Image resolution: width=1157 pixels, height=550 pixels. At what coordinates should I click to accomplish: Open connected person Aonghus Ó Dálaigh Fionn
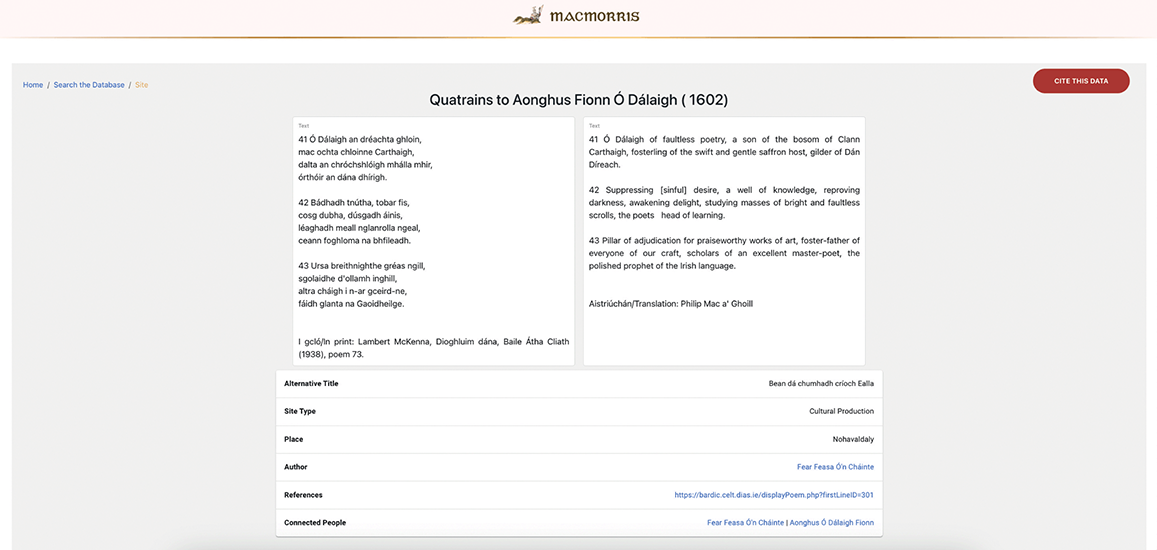point(832,523)
